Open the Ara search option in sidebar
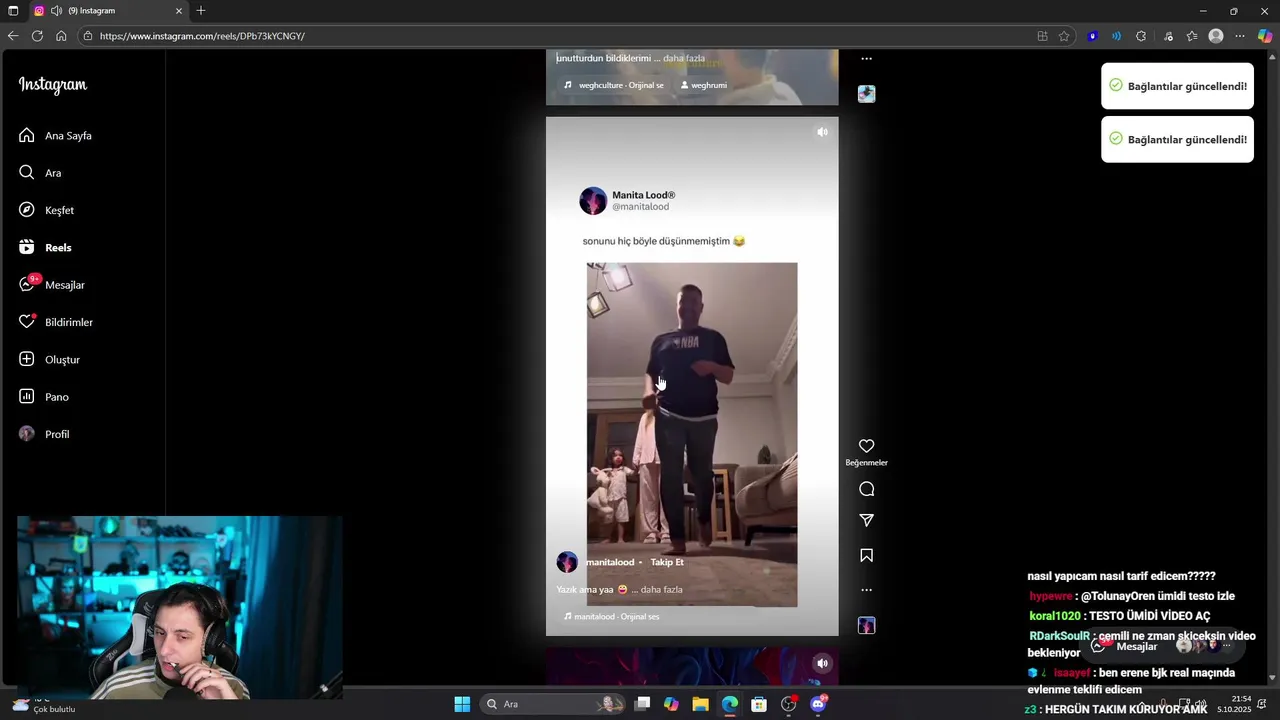 40,173
